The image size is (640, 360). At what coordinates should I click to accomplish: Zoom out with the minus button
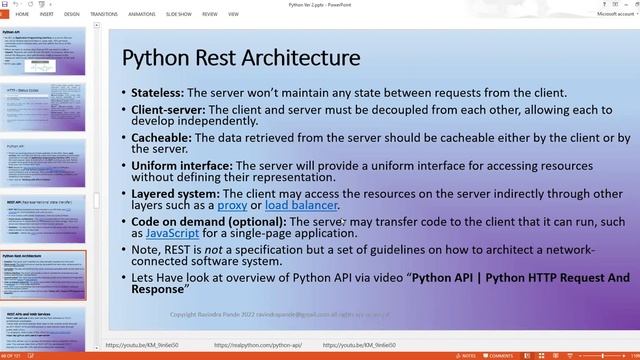point(580,356)
